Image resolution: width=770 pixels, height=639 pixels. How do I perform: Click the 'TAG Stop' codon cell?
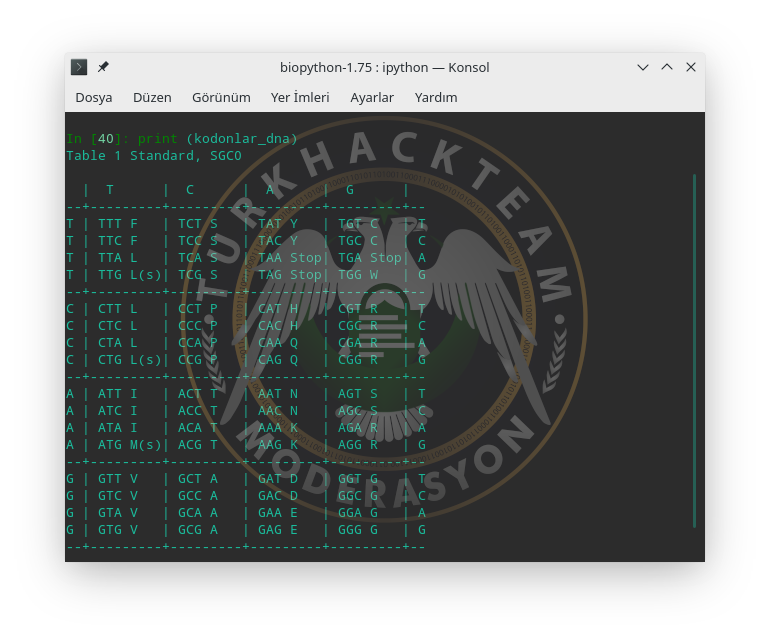[290, 275]
